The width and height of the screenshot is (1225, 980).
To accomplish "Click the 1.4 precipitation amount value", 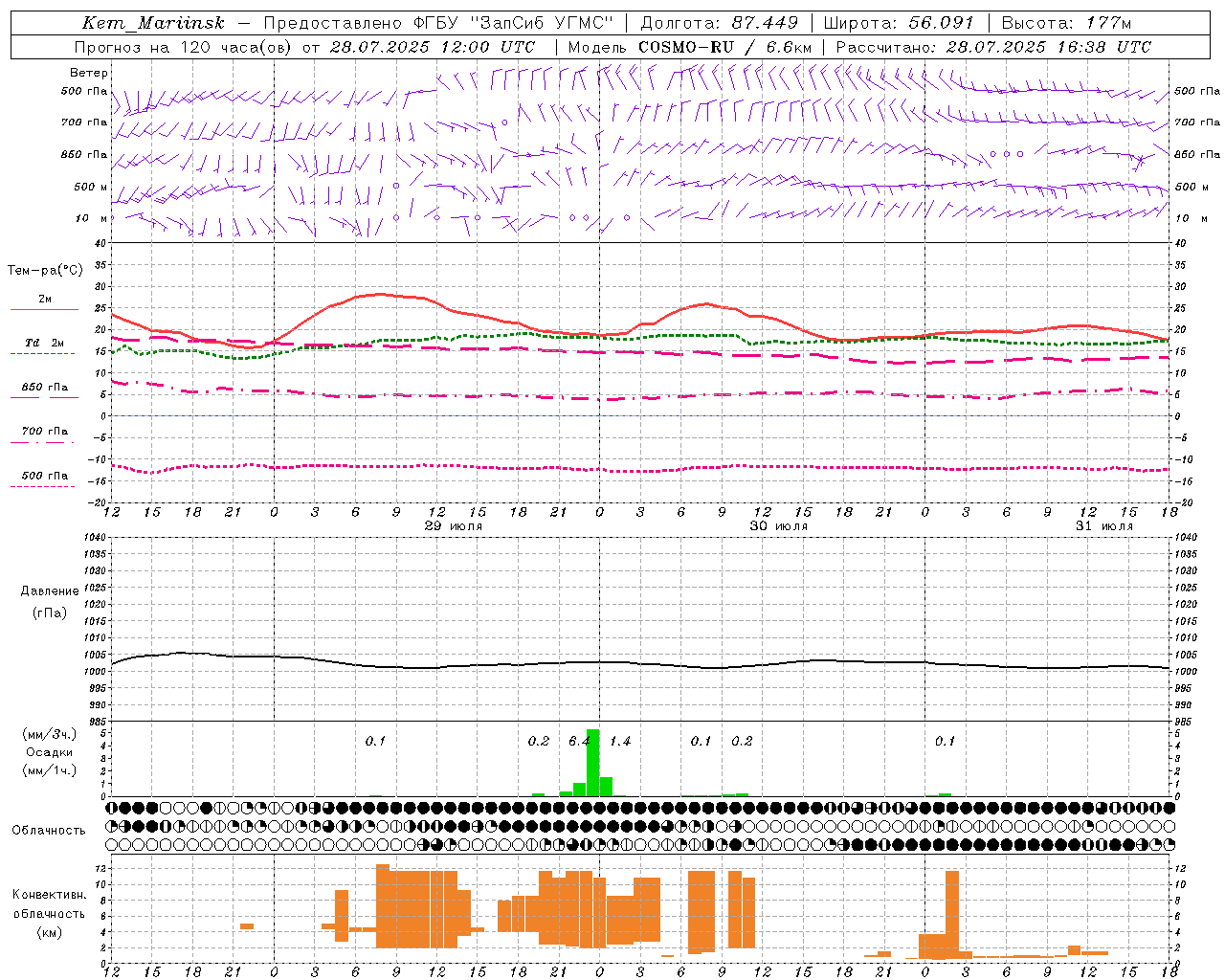I will coord(620,742).
